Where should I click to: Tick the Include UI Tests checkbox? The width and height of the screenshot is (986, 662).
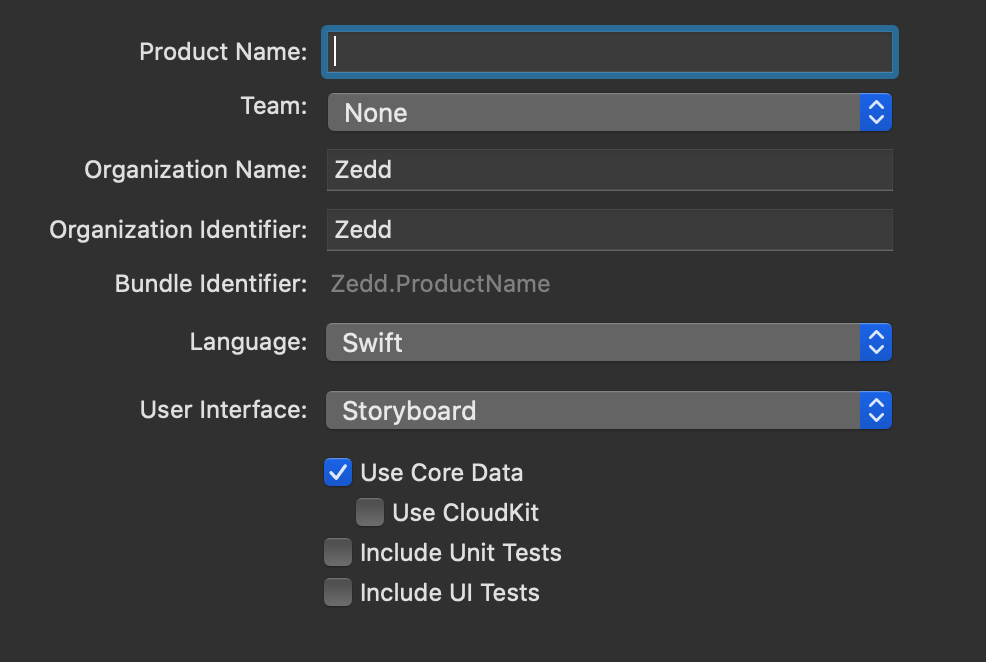coord(338,592)
